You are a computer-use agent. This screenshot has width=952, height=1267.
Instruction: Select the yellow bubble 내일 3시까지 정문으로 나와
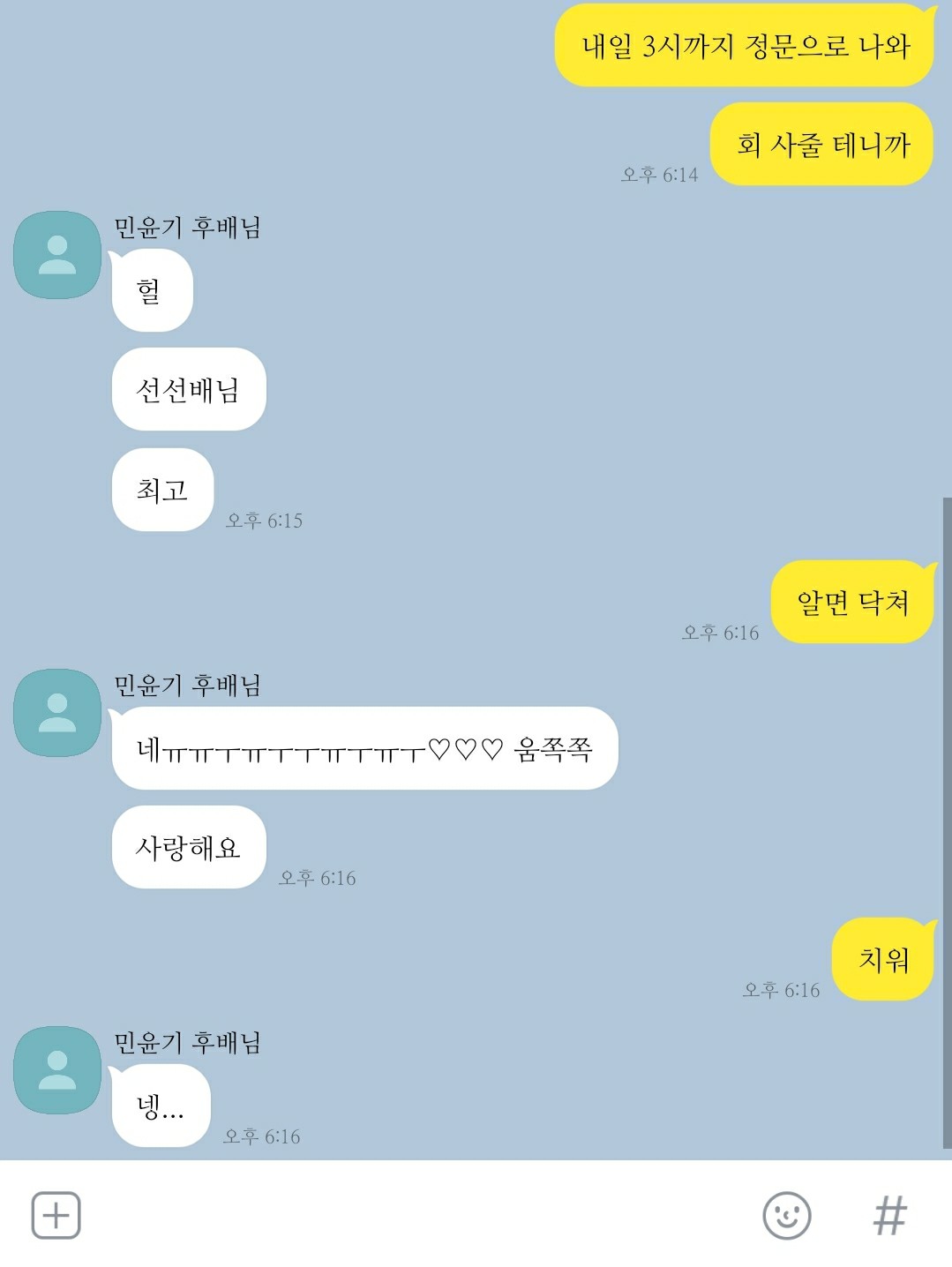point(745,45)
